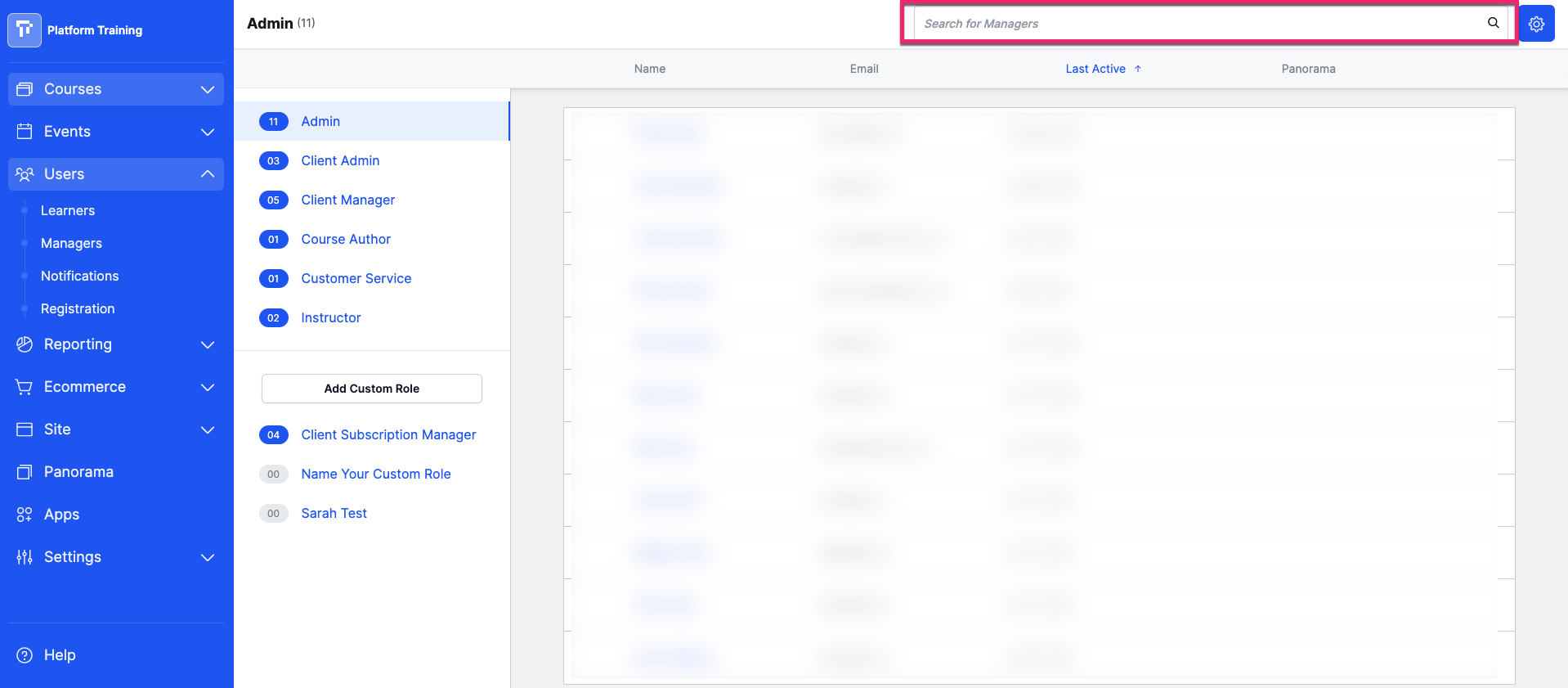Open the Managers submenu item
This screenshot has height=688, width=1568.
coord(71,243)
